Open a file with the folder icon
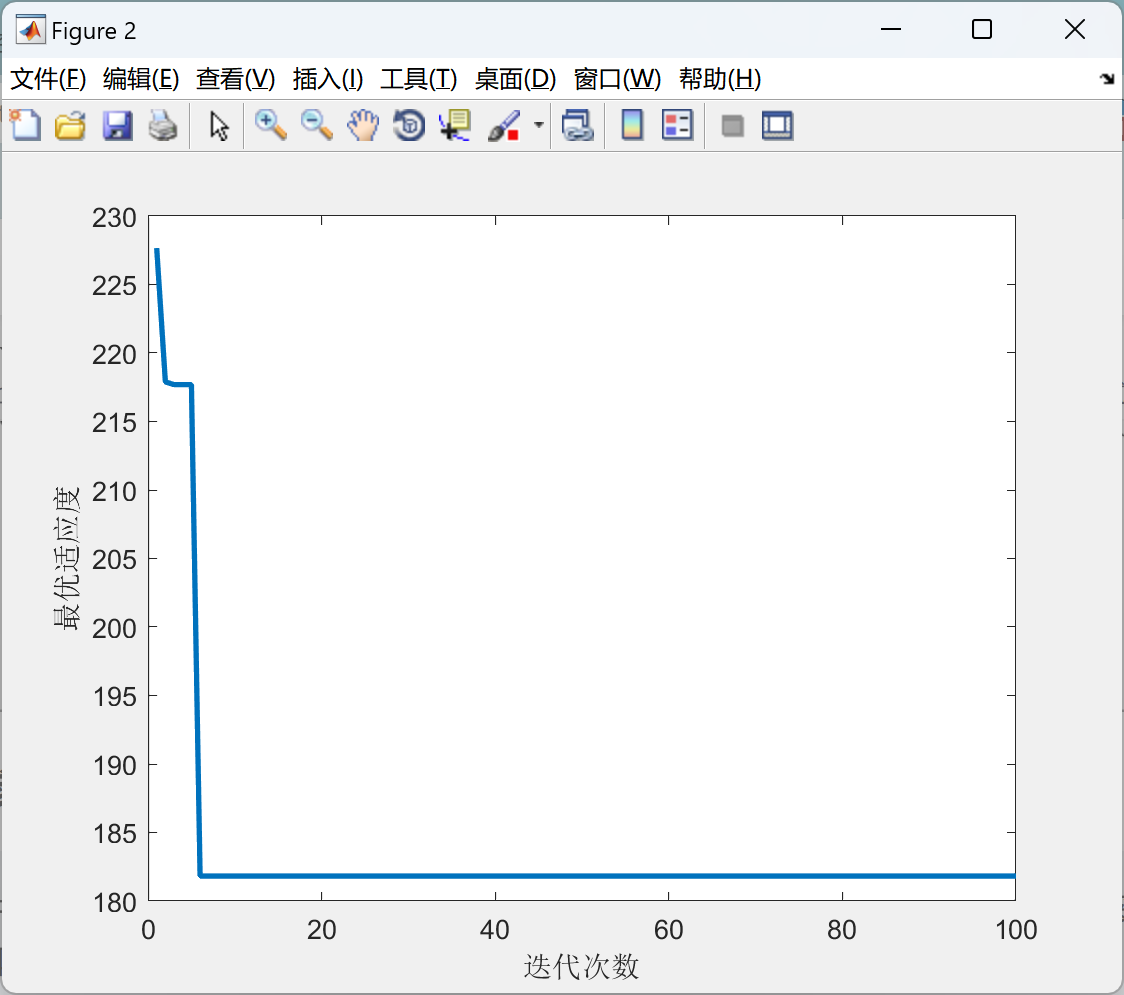1124x995 pixels. 70,125
